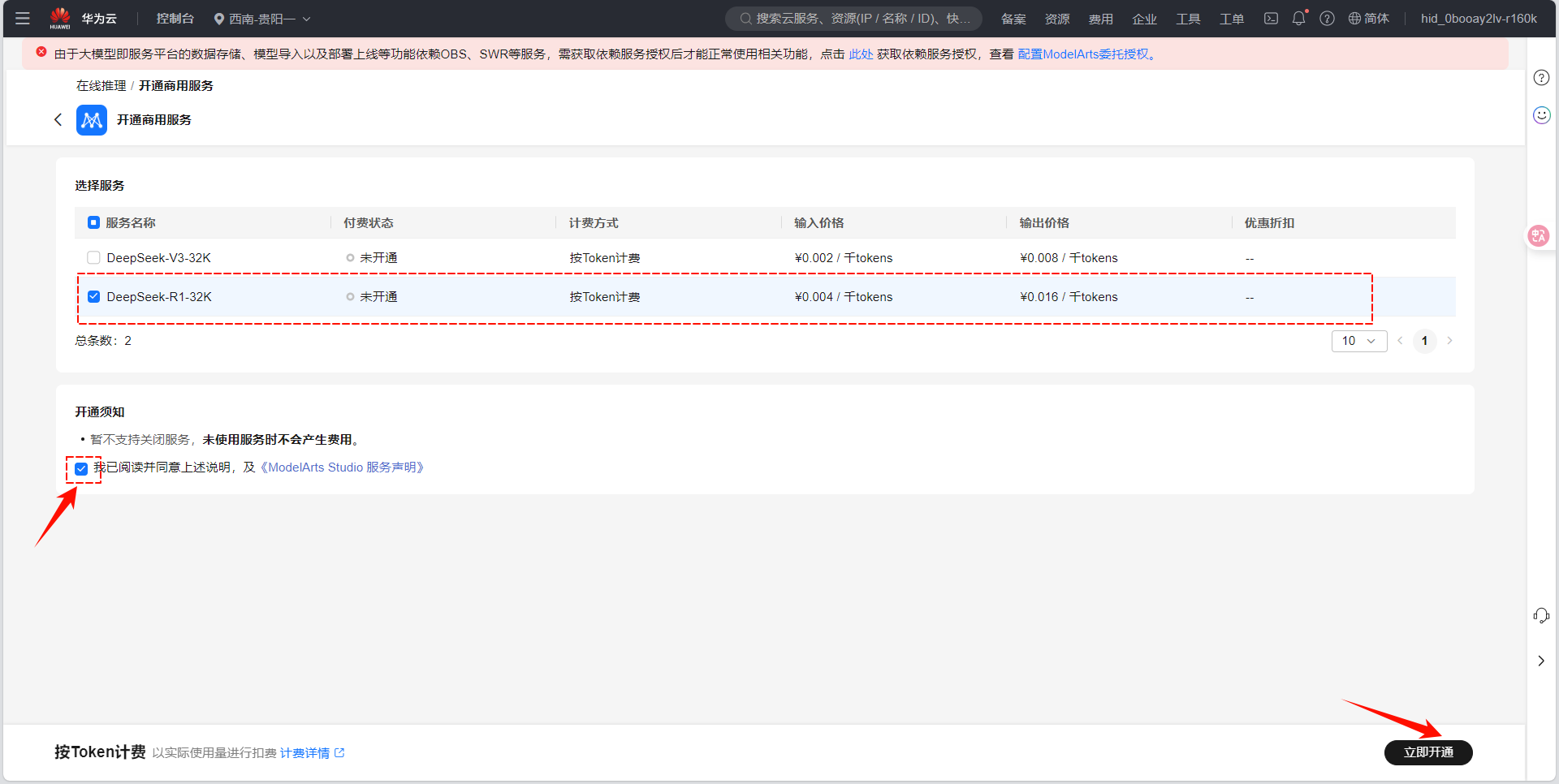Click 总条数：2 total count text
Screen dimensions: 1559x784
(x=103, y=340)
